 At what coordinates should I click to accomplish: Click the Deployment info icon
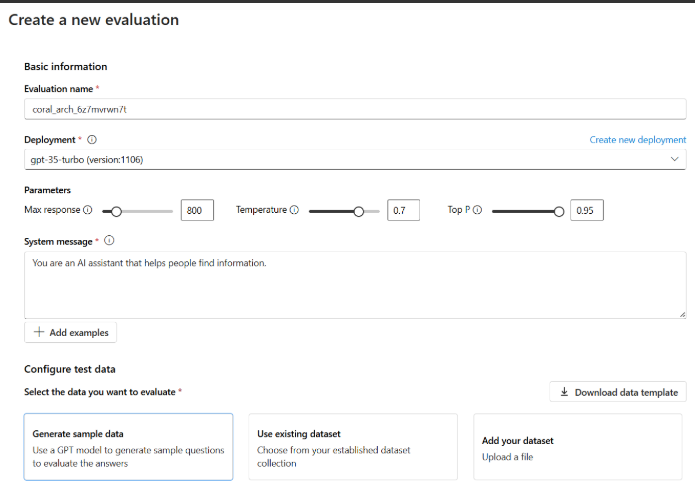[92, 140]
